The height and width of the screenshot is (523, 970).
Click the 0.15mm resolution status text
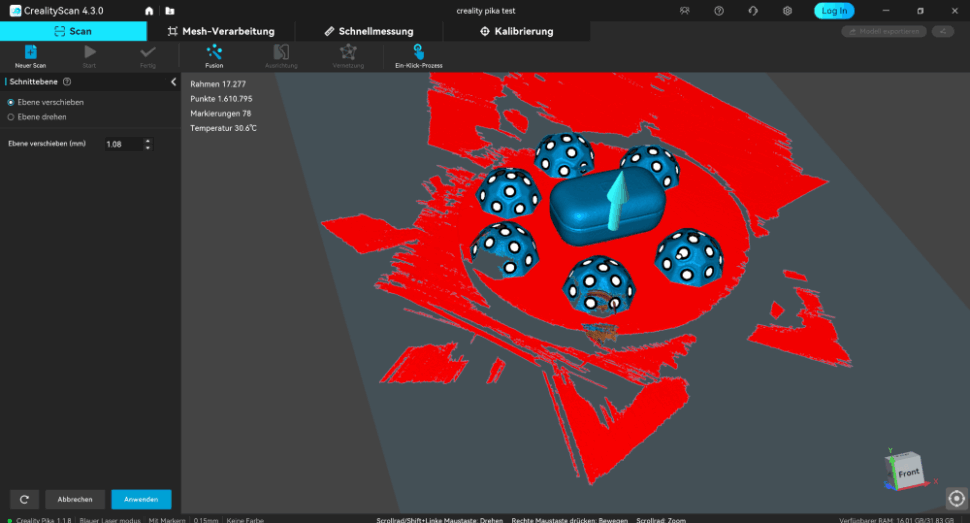(x=205, y=520)
